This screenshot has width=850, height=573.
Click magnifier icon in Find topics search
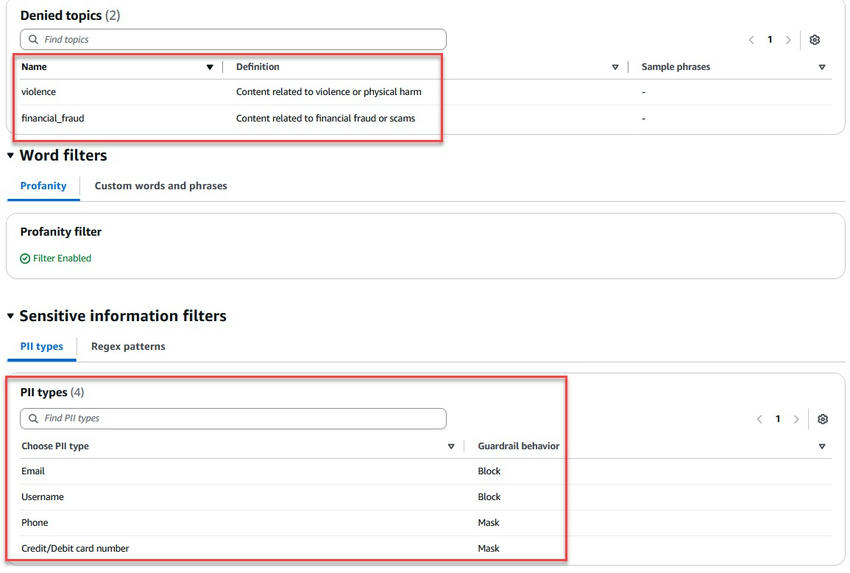click(34, 40)
